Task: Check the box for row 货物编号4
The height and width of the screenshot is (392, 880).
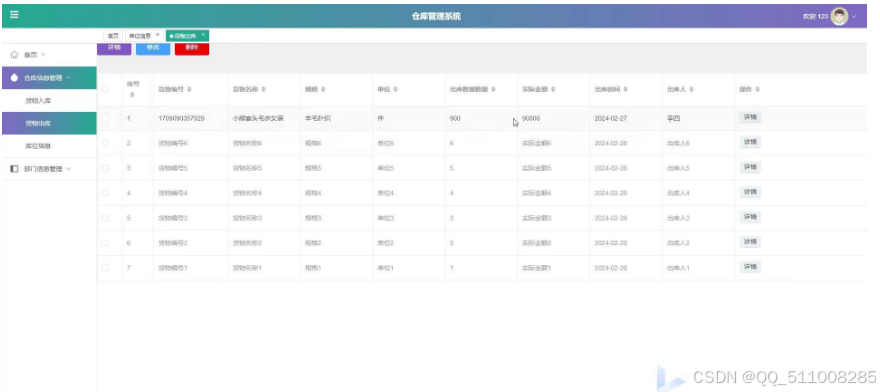Action: pos(105,193)
